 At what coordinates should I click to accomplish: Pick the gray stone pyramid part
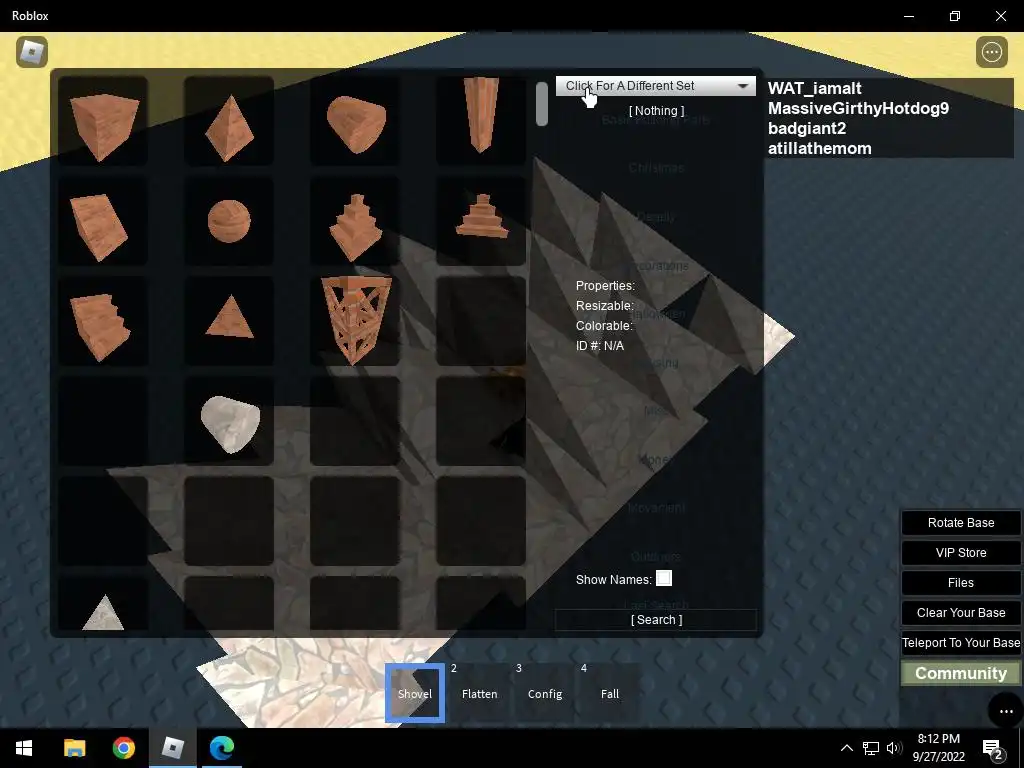pyautogui.click(x=103, y=604)
